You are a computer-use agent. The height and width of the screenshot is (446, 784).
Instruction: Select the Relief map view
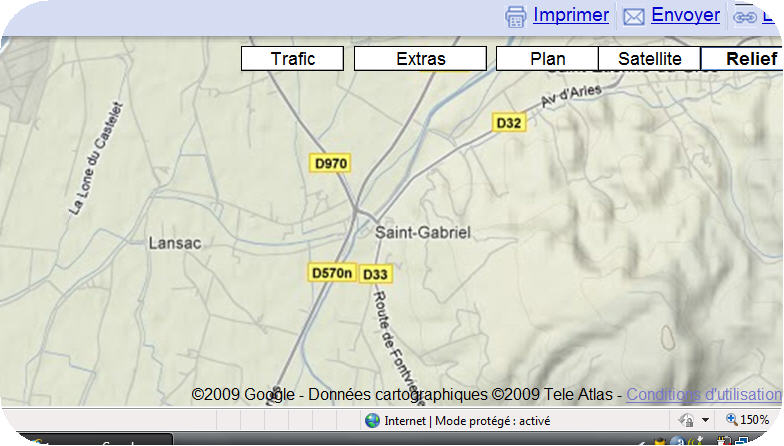coord(741,59)
